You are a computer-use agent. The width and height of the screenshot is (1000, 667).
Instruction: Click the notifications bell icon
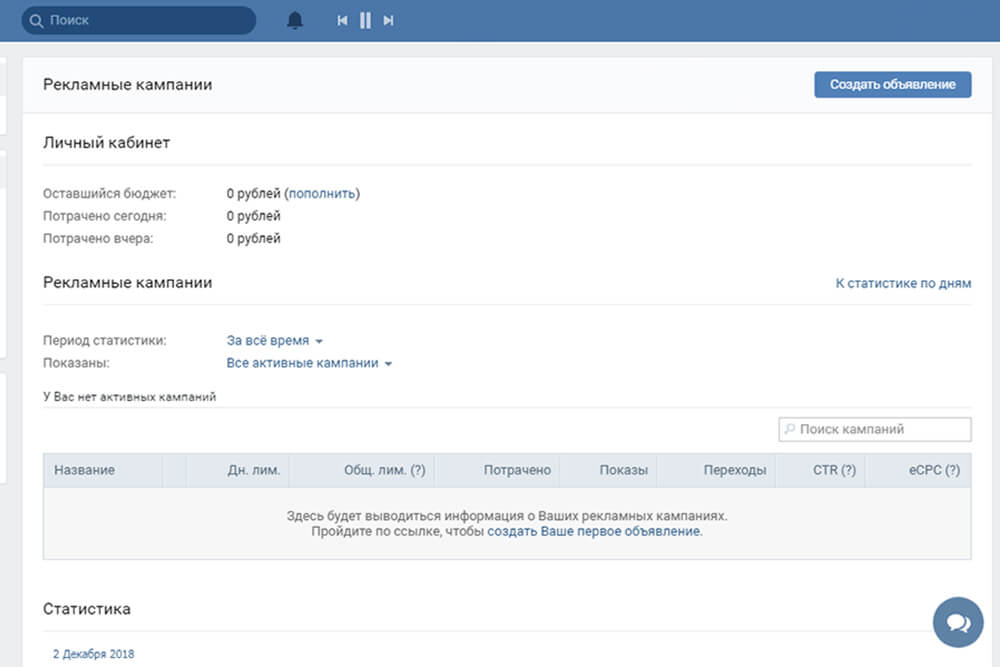click(x=295, y=20)
